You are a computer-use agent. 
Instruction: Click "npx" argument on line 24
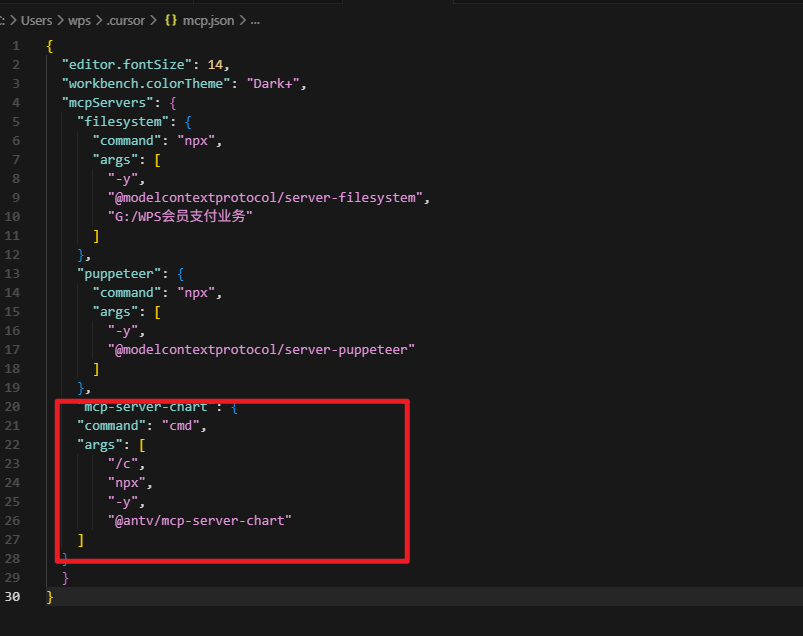click(127, 483)
